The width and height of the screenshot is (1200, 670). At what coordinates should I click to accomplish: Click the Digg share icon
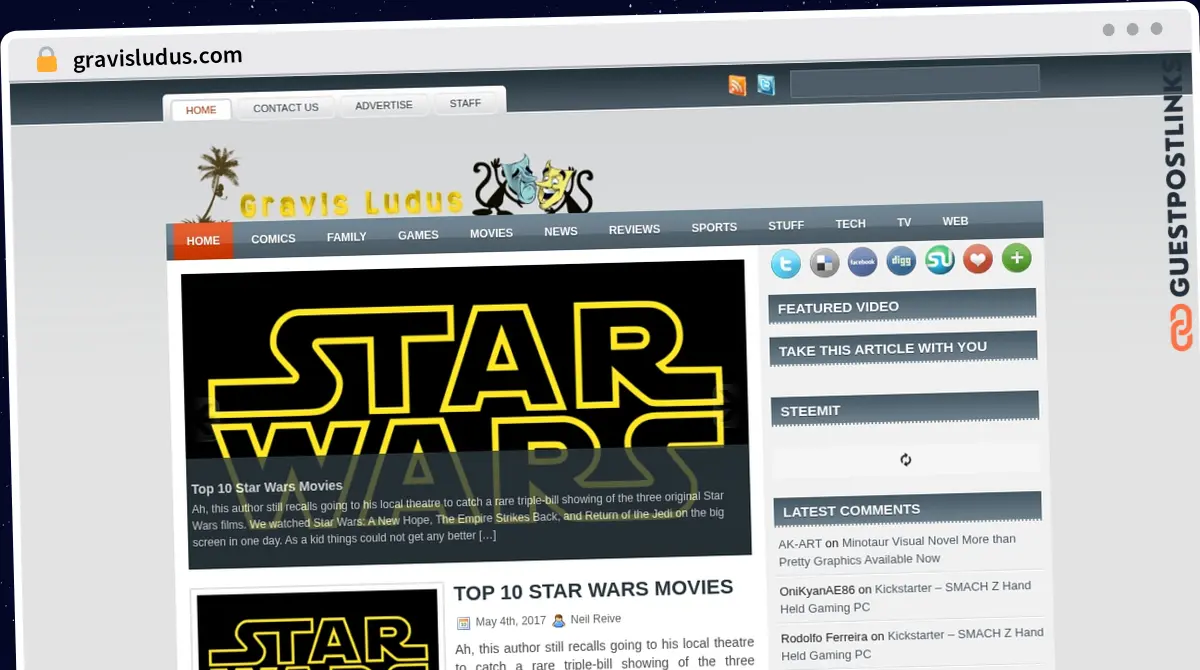point(900,261)
